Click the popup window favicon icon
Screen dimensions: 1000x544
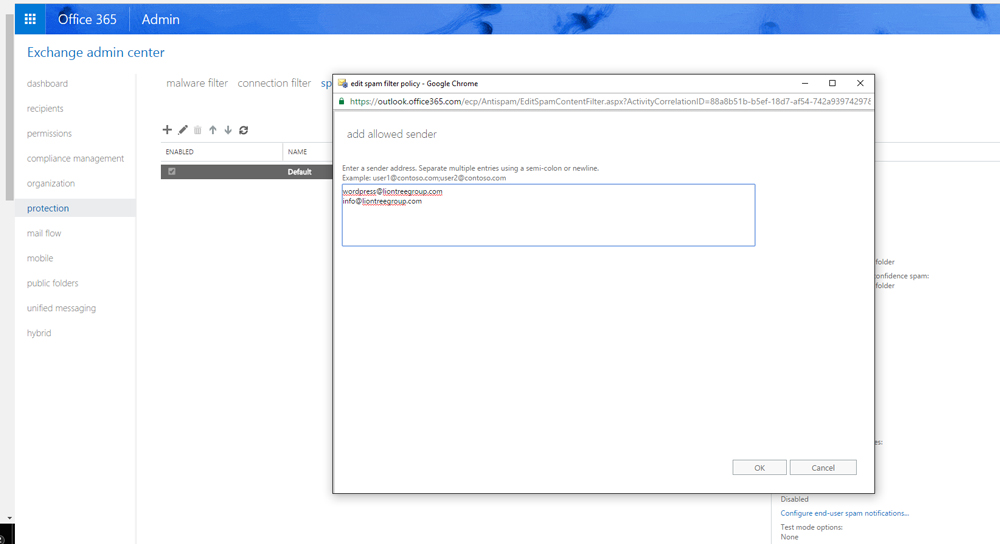tap(342, 84)
